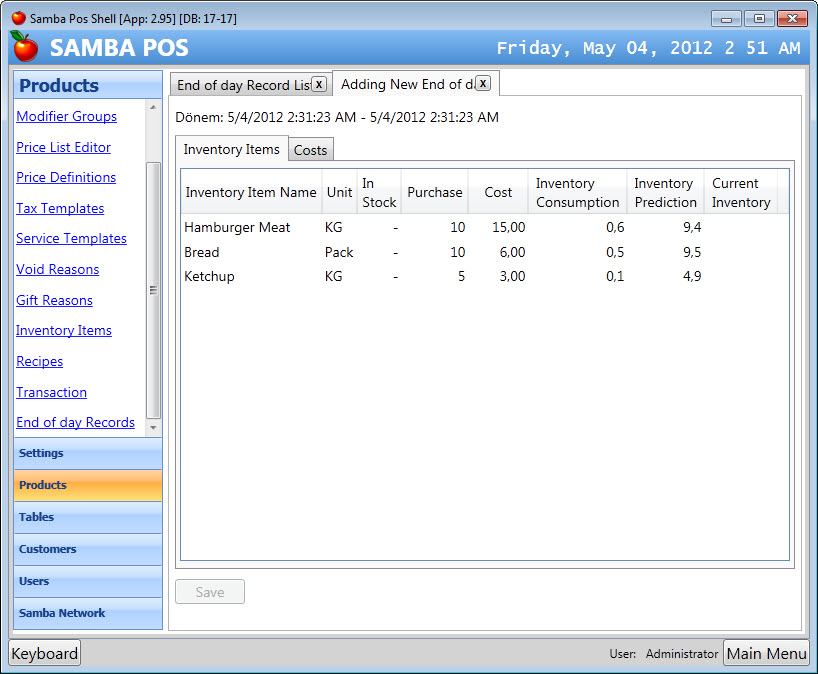
Task: Open the Recipes link
Action: click(40, 361)
